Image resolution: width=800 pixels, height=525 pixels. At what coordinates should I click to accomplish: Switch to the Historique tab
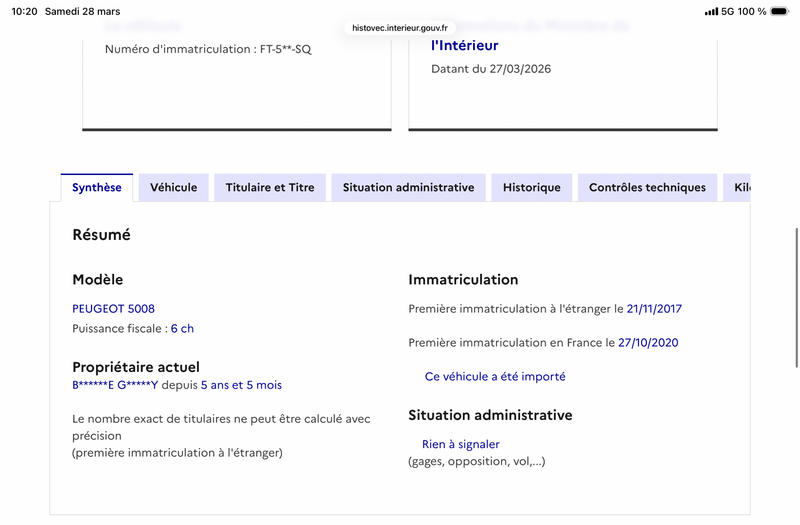click(532, 187)
